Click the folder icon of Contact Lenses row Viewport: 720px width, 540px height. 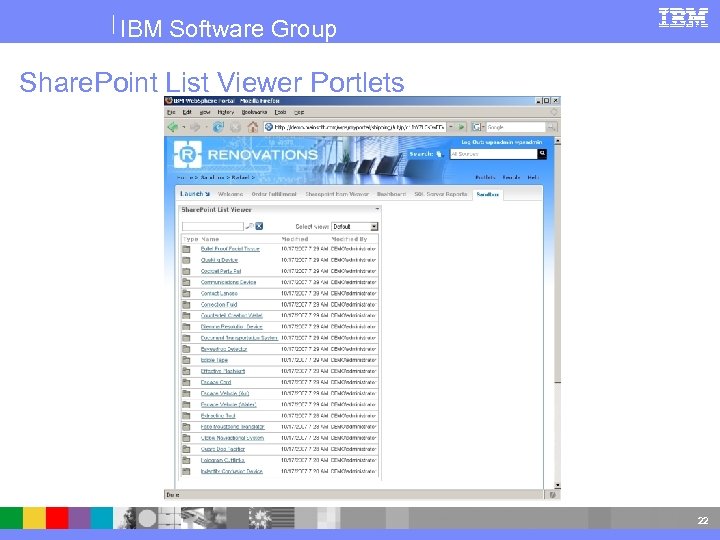pos(186,293)
